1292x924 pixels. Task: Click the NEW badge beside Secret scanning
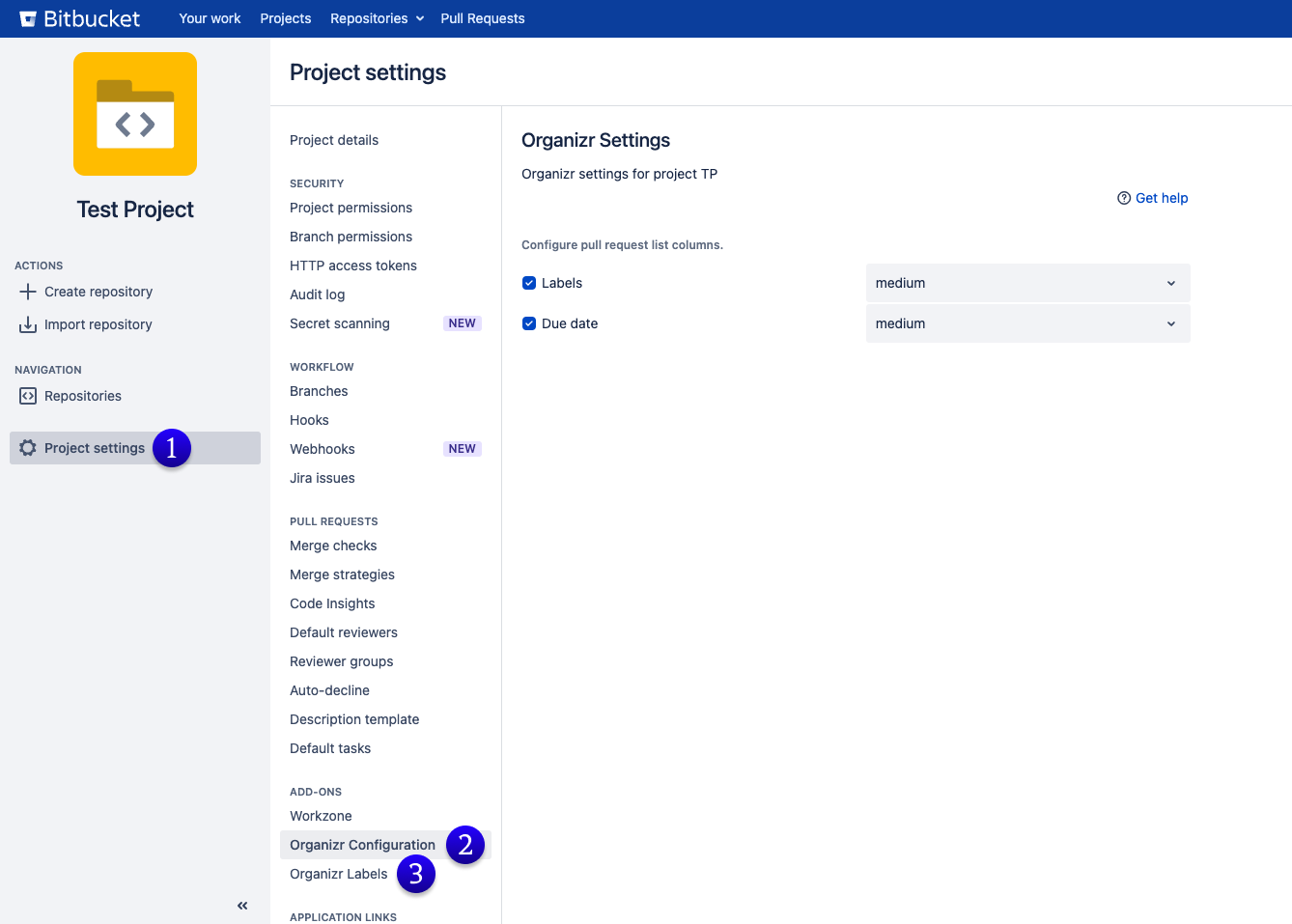coord(463,322)
